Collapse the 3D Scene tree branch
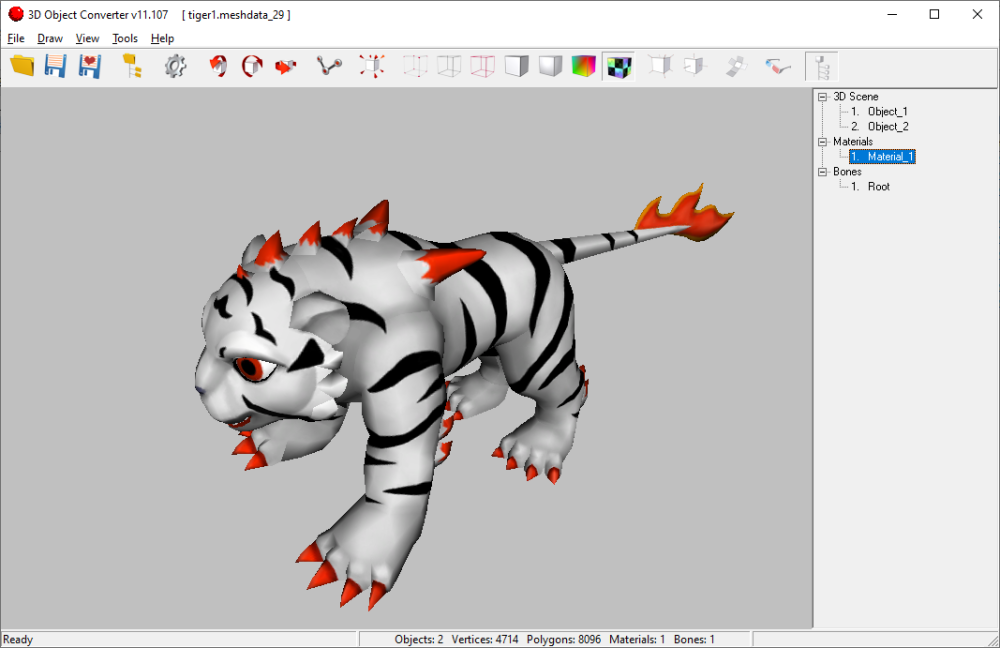This screenshot has width=1000, height=648. [822, 96]
